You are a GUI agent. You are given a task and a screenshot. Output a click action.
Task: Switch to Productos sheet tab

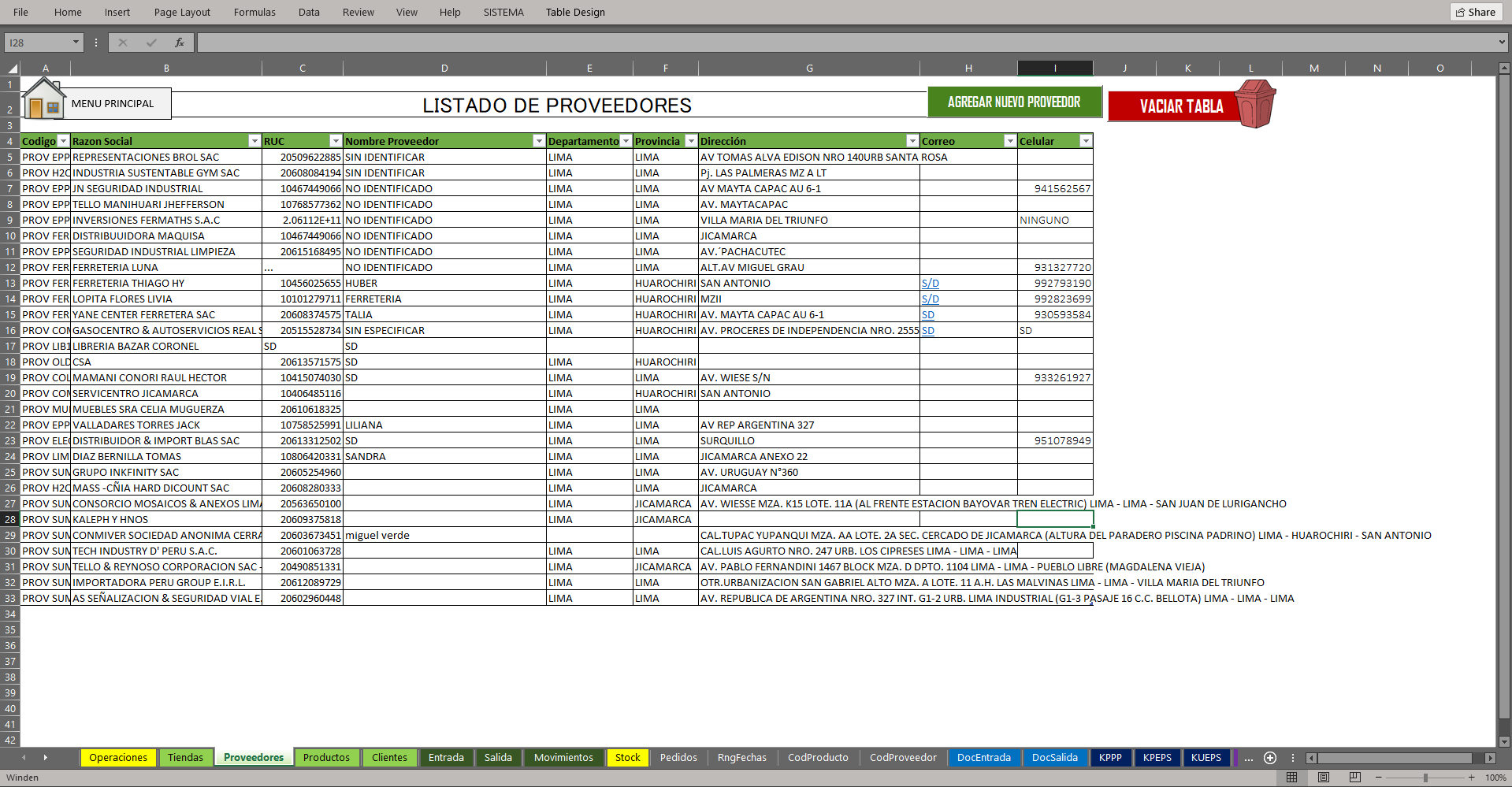click(x=326, y=758)
